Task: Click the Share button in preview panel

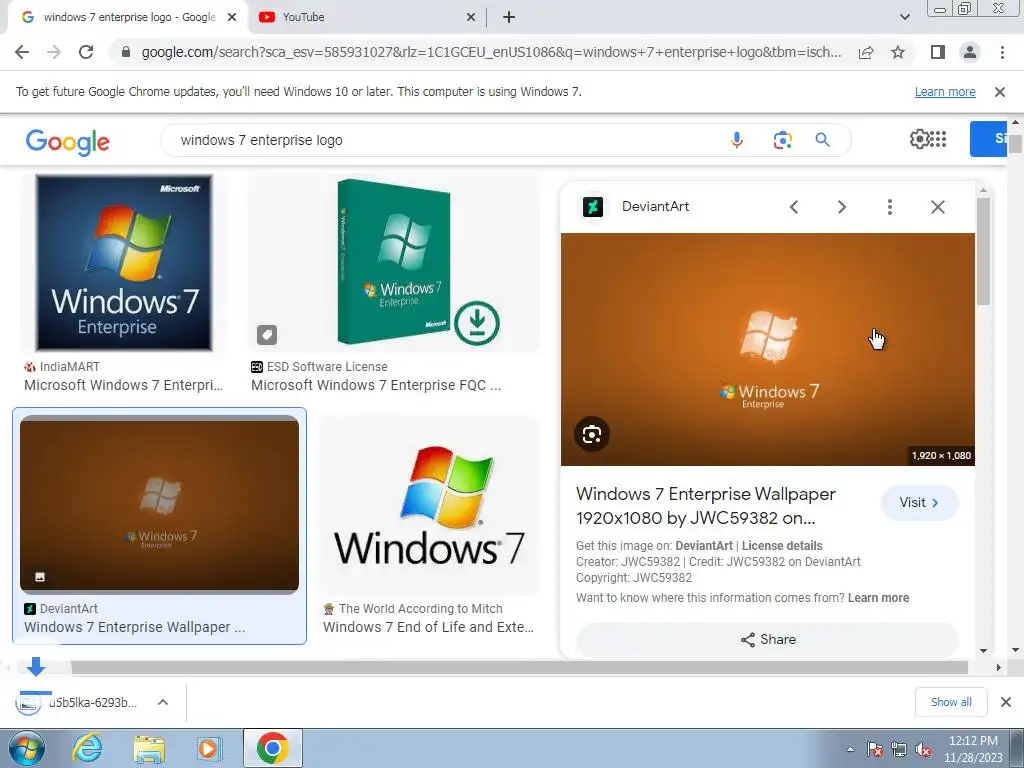Action: [x=767, y=639]
